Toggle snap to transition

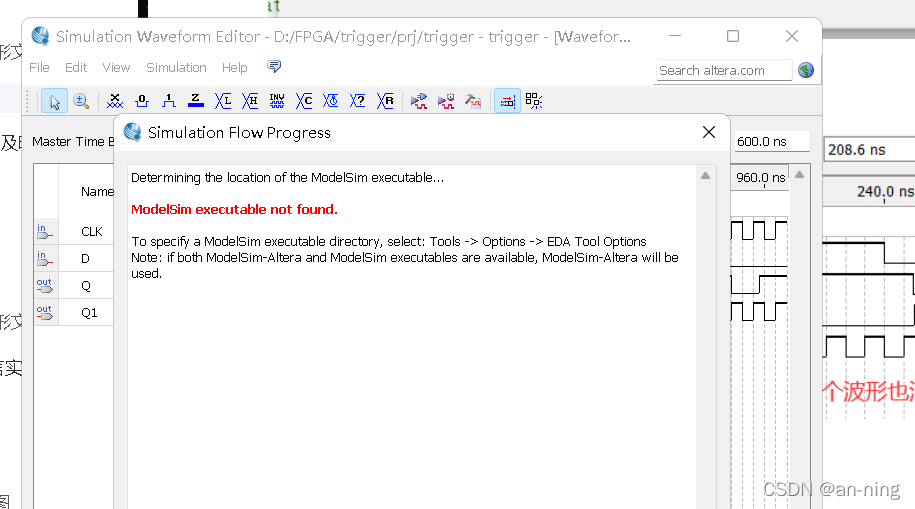(507, 101)
